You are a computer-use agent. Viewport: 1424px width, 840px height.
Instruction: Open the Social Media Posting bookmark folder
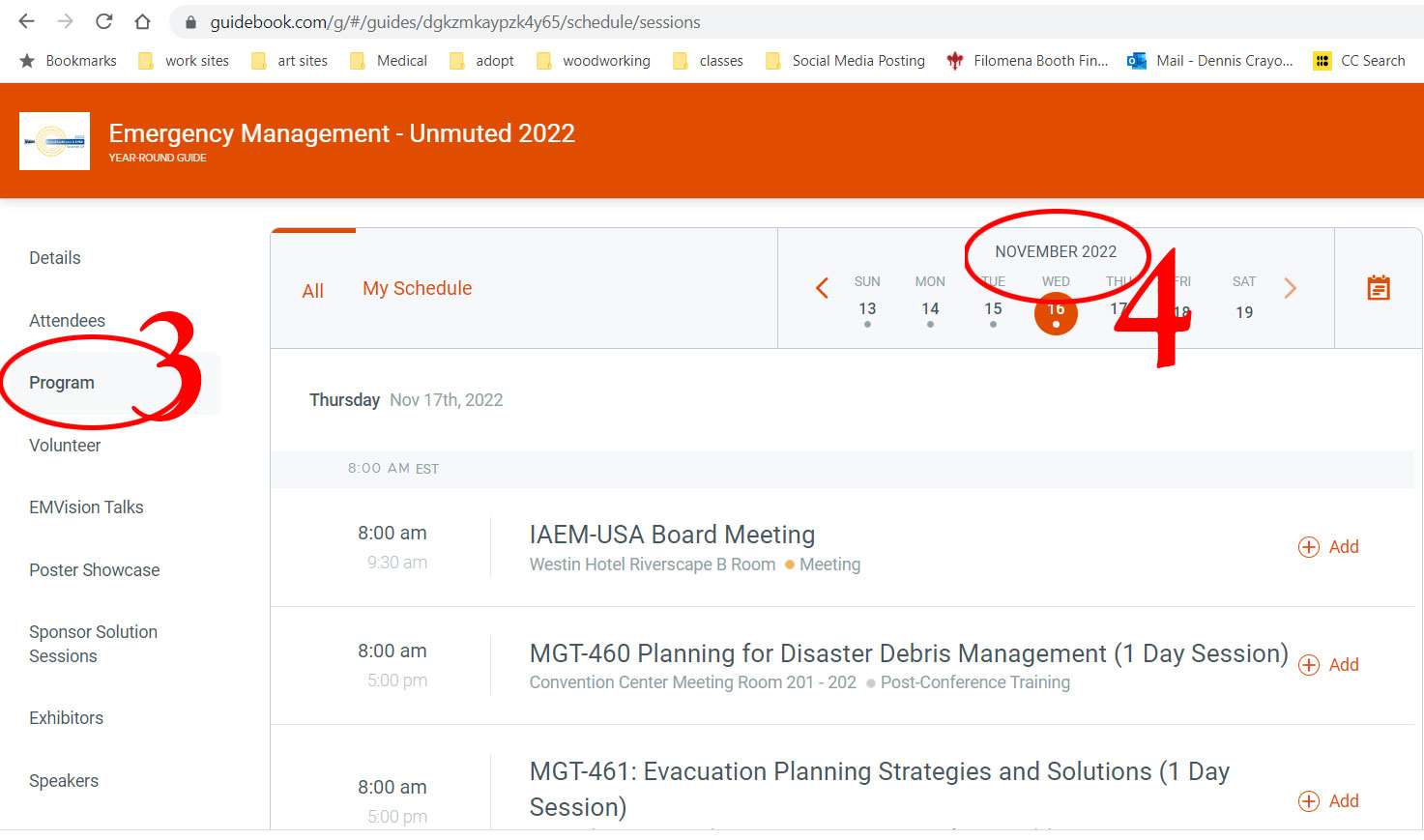[x=846, y=61]
